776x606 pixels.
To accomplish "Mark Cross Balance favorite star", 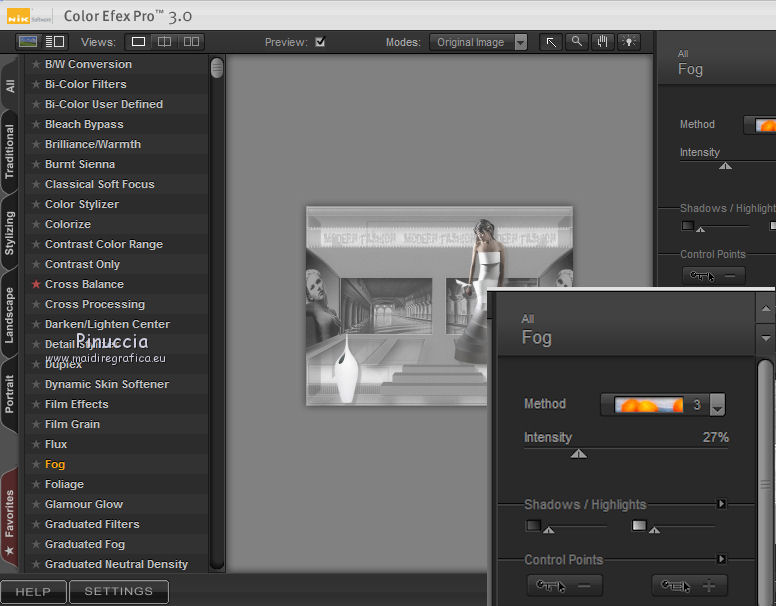I will click(x=36, y=284).
